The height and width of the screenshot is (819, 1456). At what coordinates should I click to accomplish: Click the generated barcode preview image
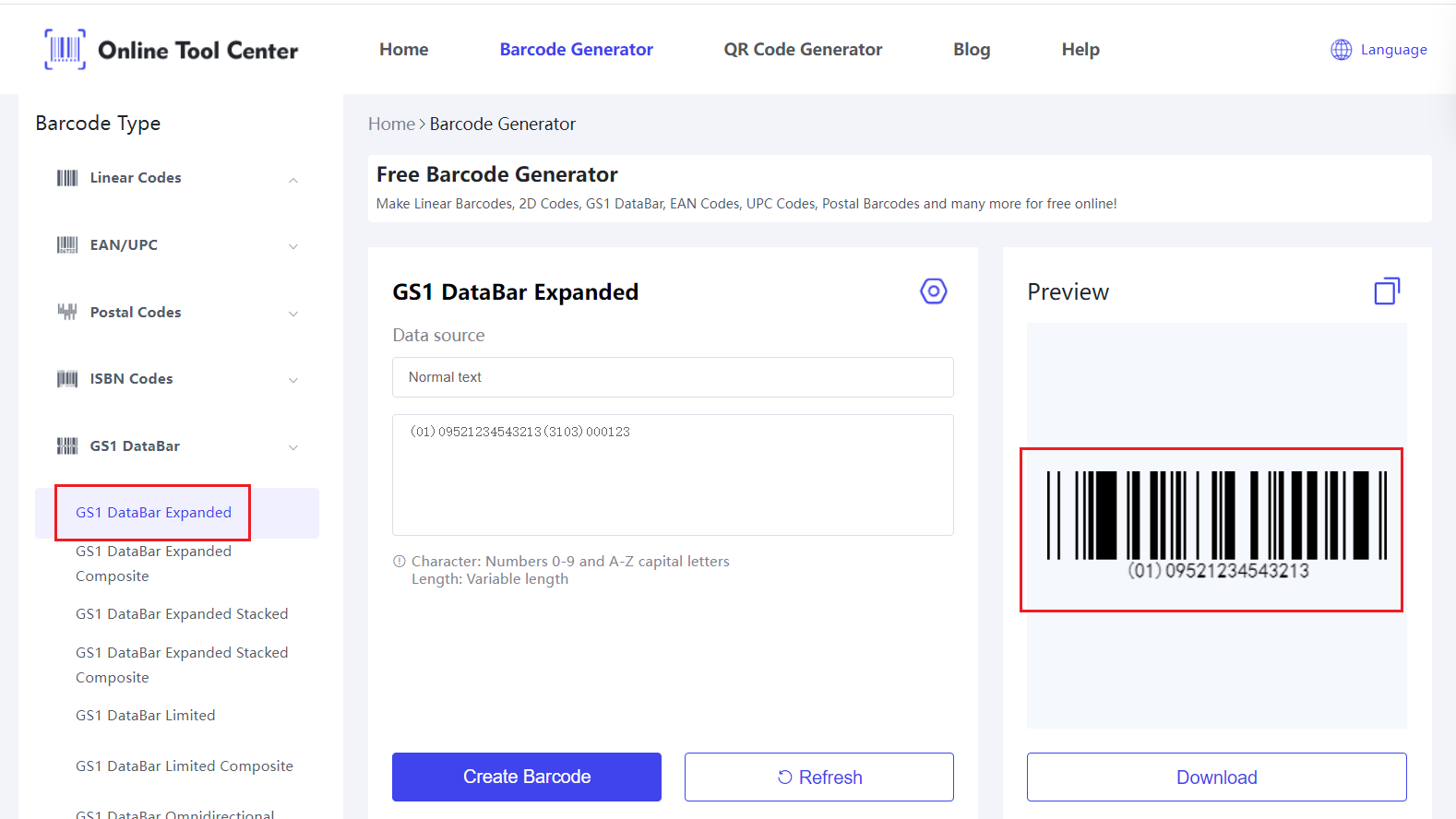(1216, 526)
